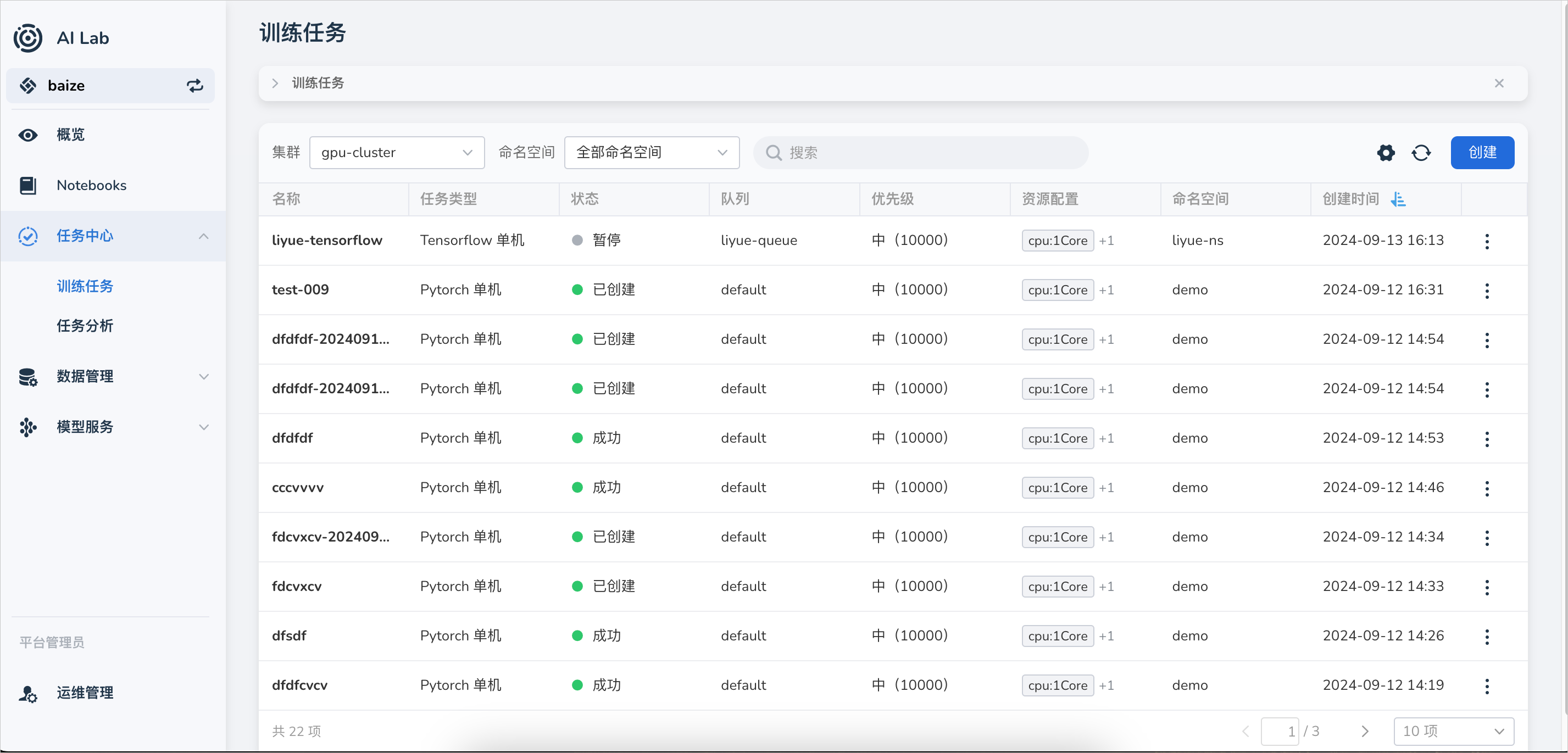Click sort icon beside 创建时间

point(1398,199)
